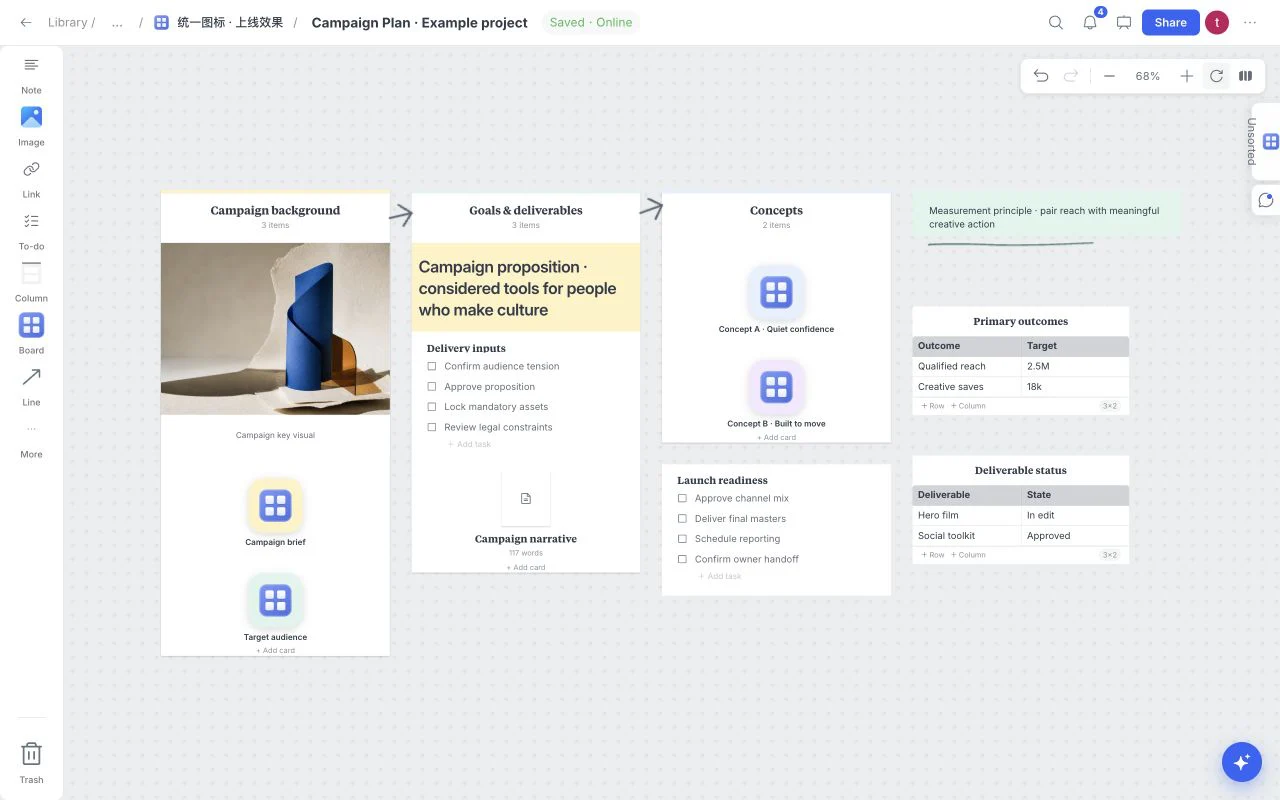Open notifications bell
Viewport: 1280px width, 800px height.
(1090, 22)
